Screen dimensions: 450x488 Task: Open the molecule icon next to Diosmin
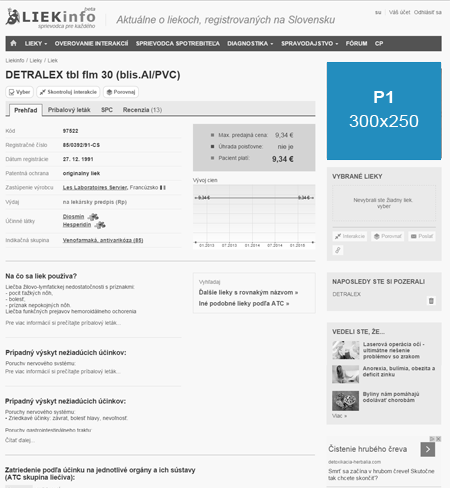pyautogui.click(x=93, y=217)
